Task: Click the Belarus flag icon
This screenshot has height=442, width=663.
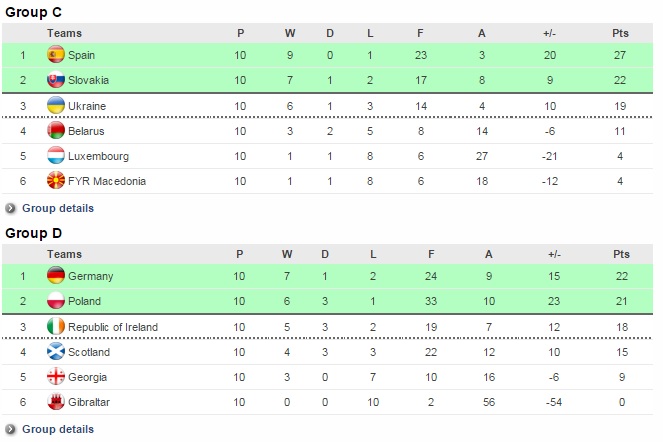Action: click(56, 131)
